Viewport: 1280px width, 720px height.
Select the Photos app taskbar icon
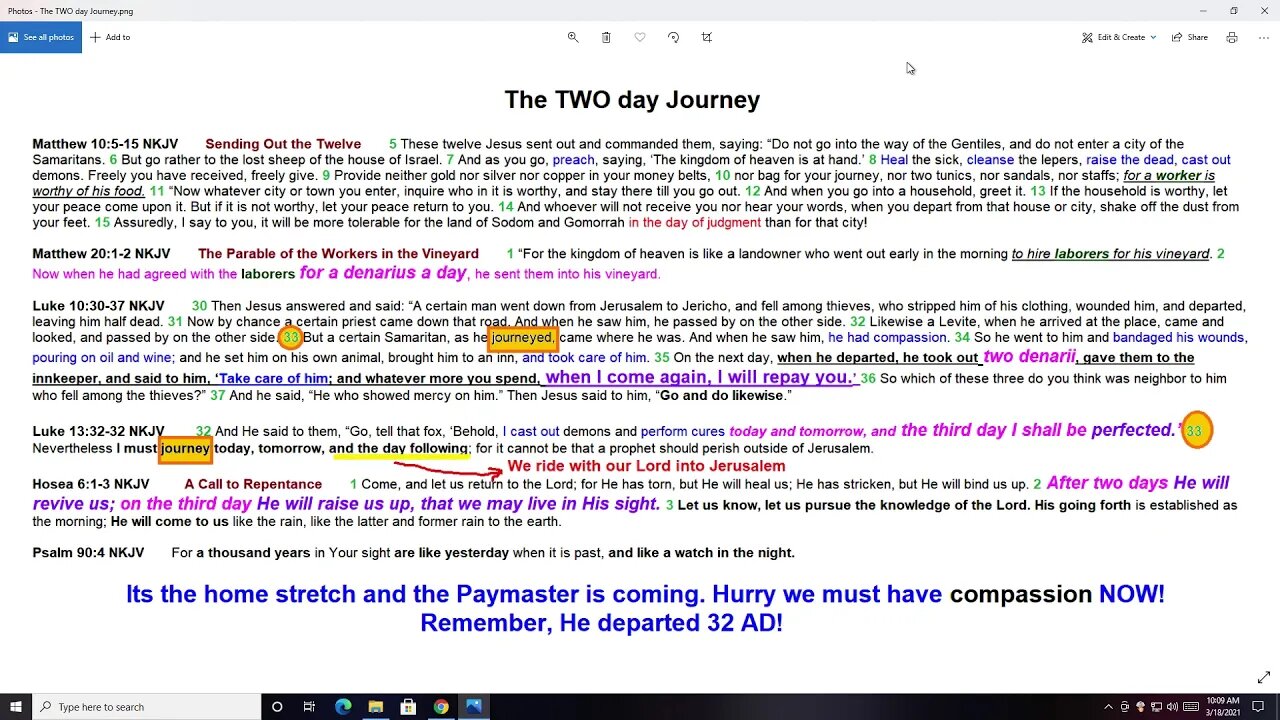[473, 706]
